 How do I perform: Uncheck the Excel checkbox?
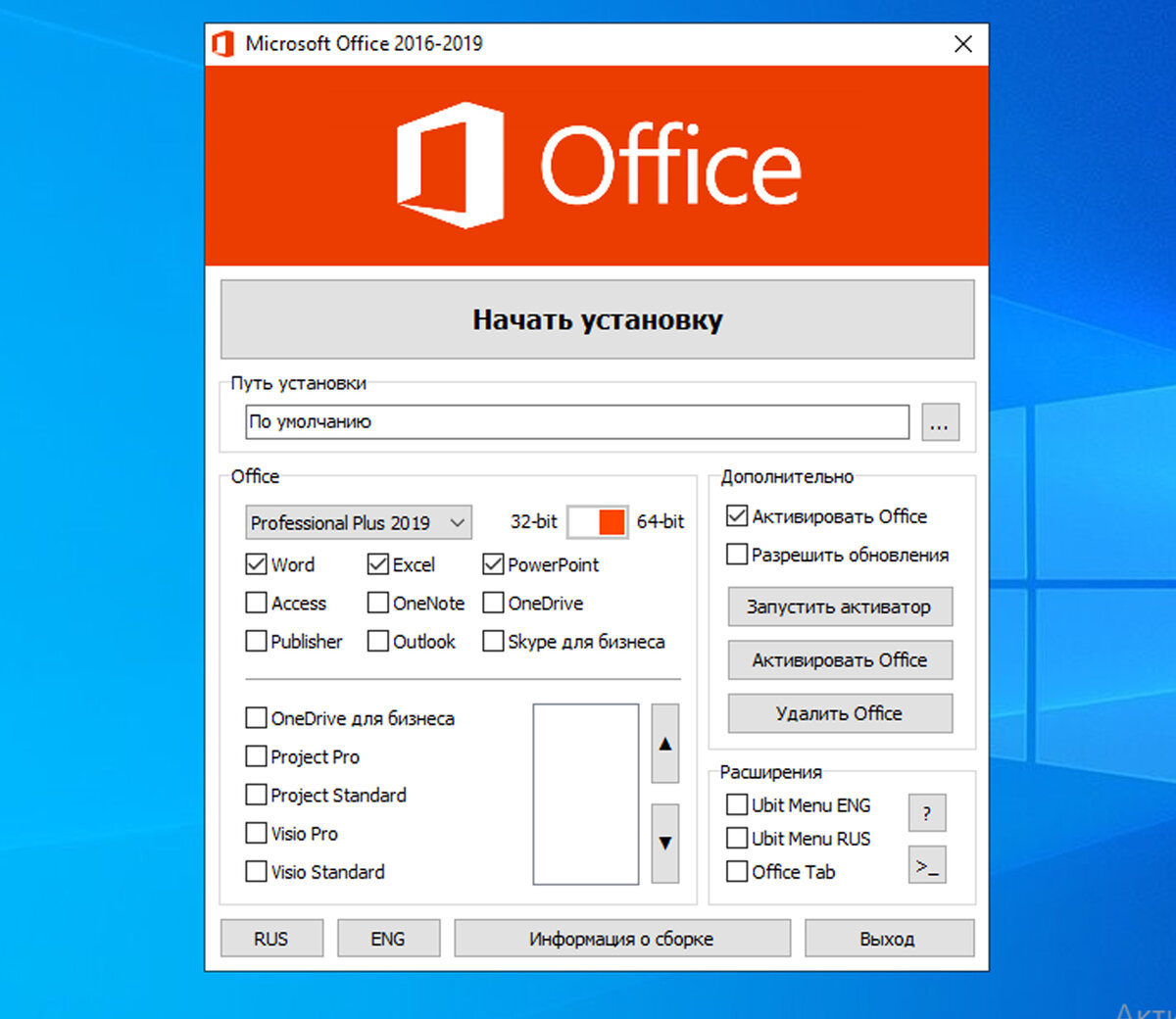378,564
